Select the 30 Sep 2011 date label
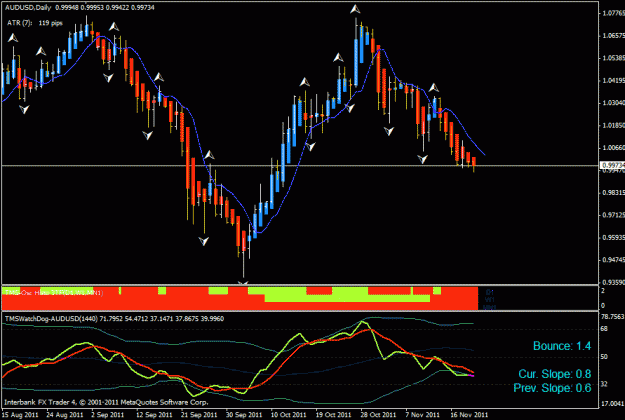The height and width of the screenshot is (420, 625). coord(244,415)
